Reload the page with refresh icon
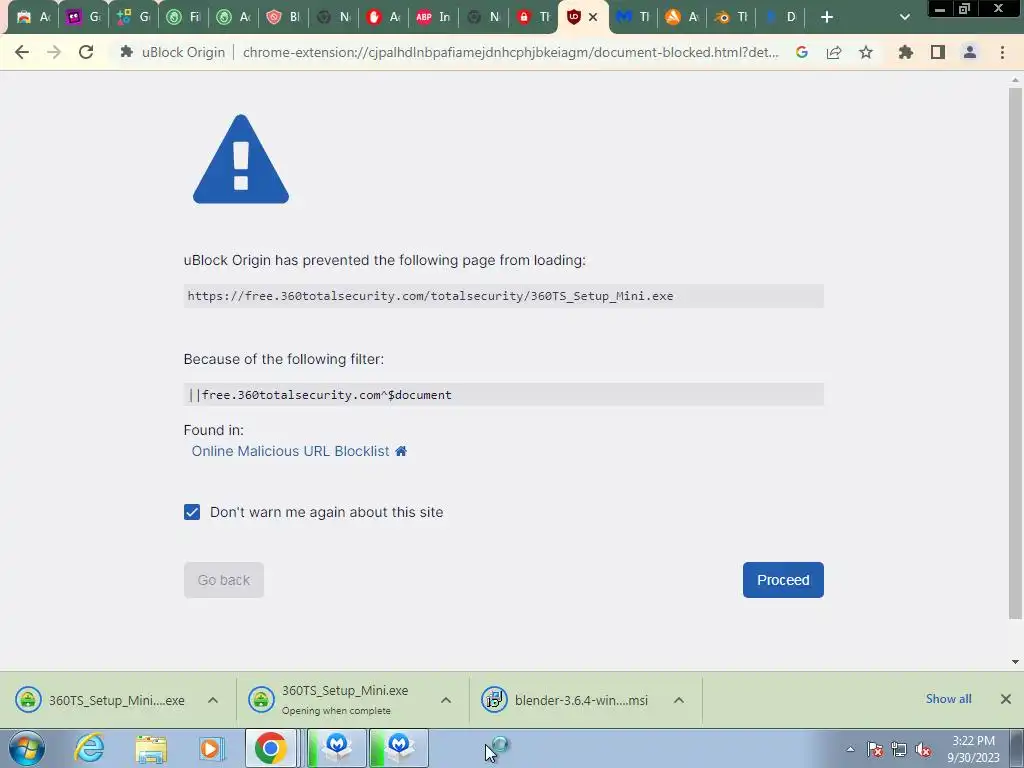The height and width of the screenshot is (768, 1024). 86,52
